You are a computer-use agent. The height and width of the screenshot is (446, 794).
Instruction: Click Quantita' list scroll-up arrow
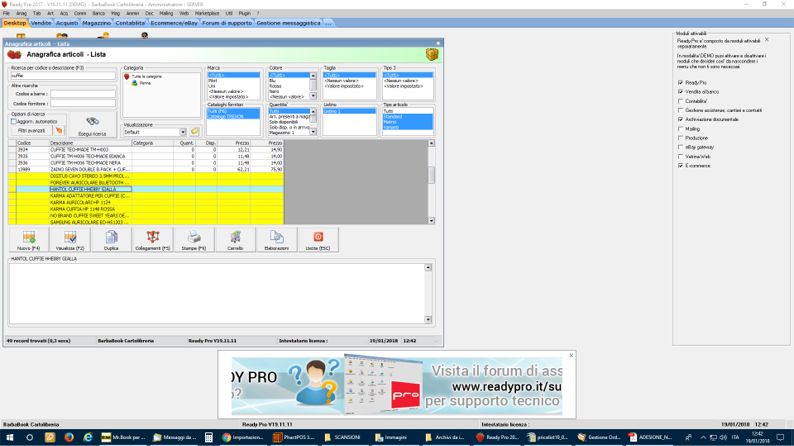coord(313,111)
